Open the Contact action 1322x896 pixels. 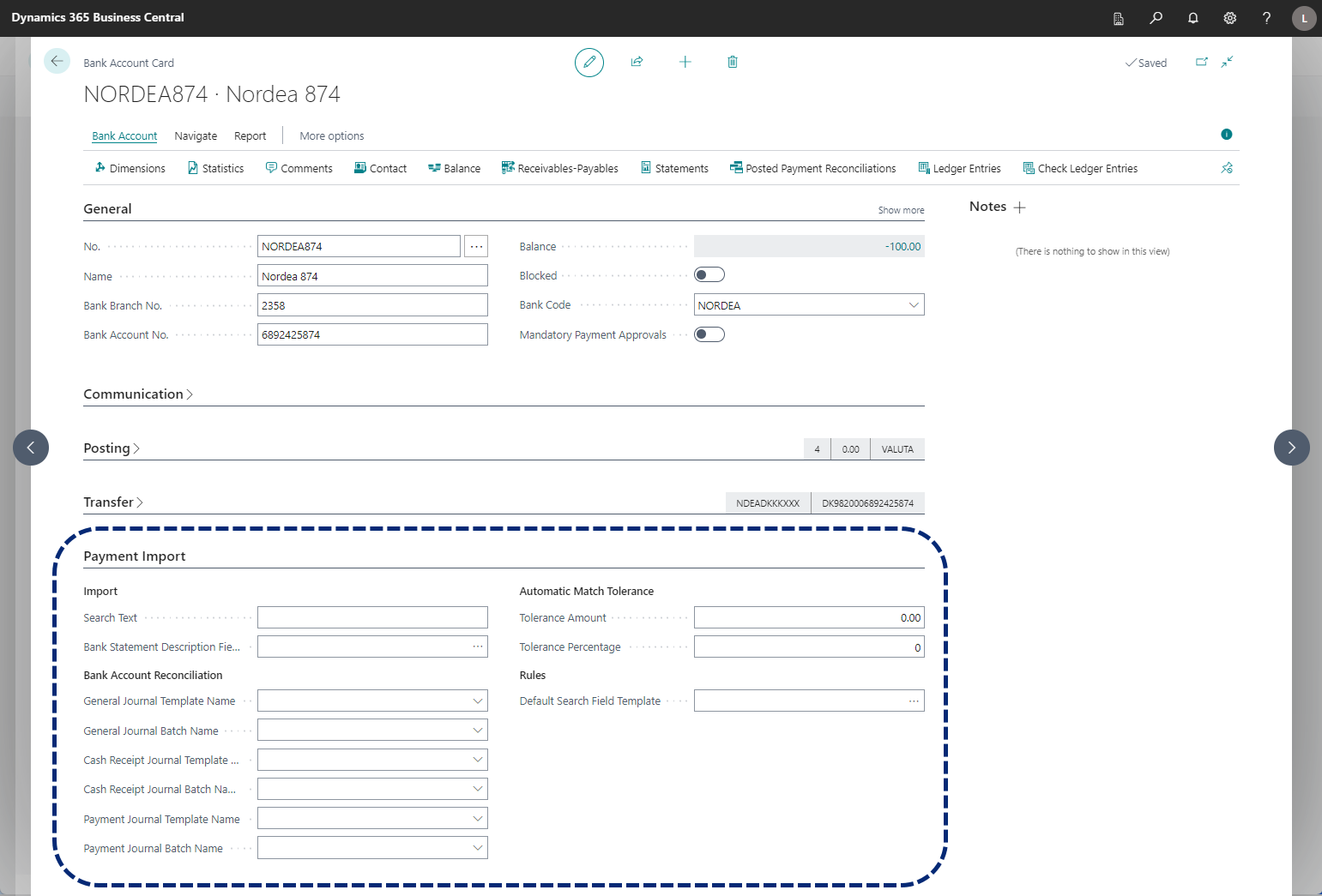pyautogui.click(x=381, y=168)
